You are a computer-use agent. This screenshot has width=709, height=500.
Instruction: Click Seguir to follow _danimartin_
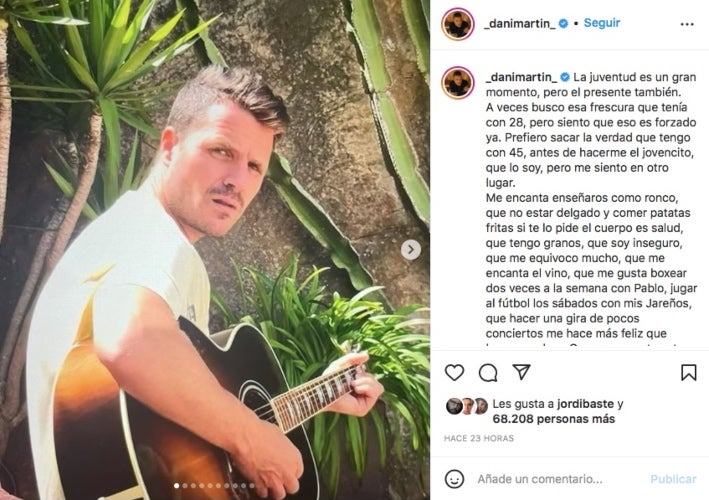click(601, 23)
